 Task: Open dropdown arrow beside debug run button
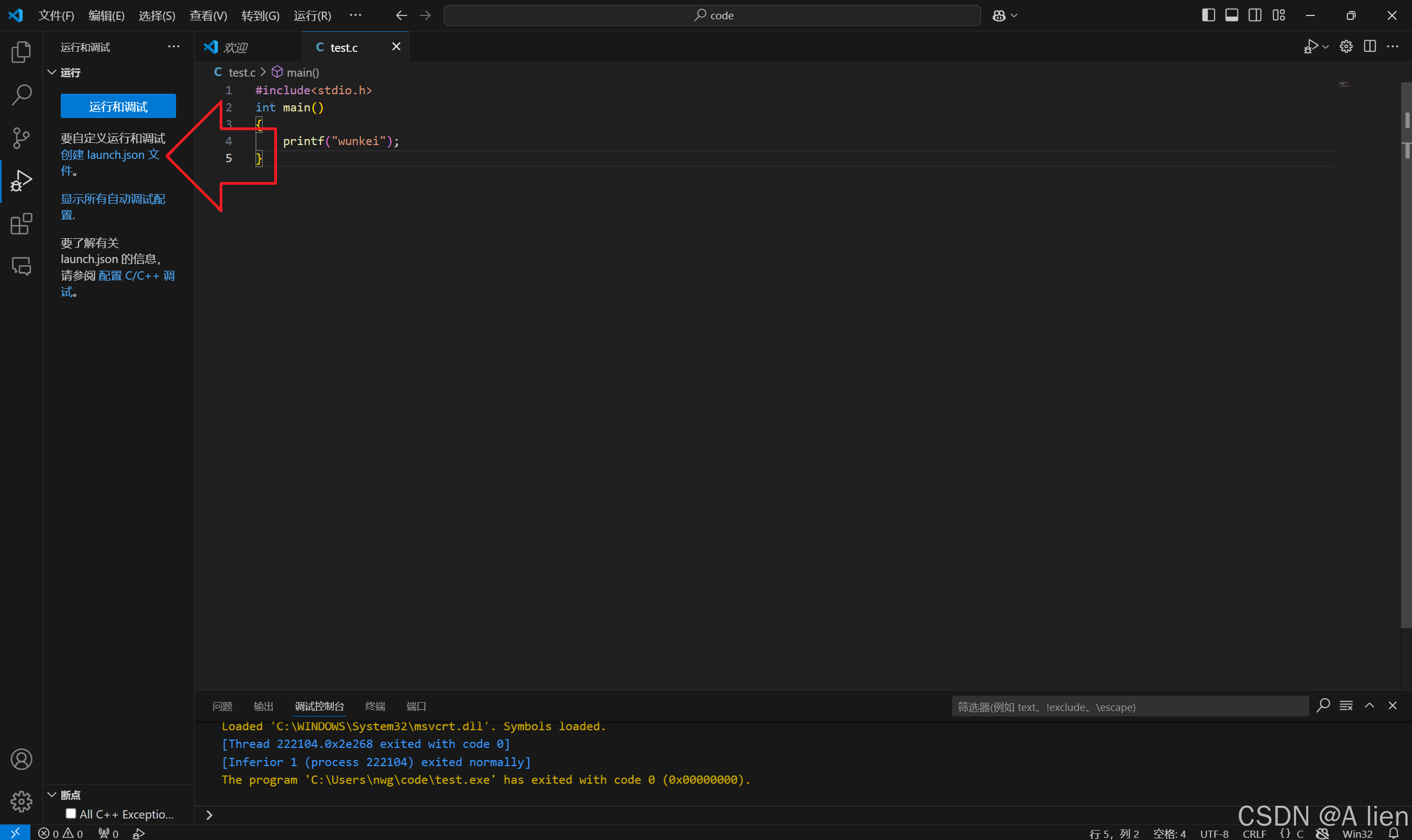click(x=1325, y=47)
